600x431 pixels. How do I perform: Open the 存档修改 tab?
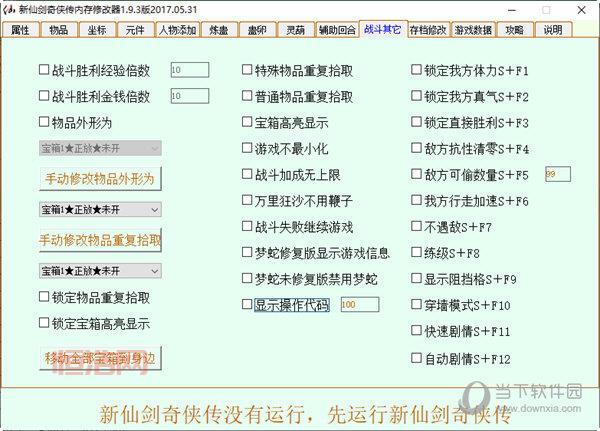[x=428, y=30]
